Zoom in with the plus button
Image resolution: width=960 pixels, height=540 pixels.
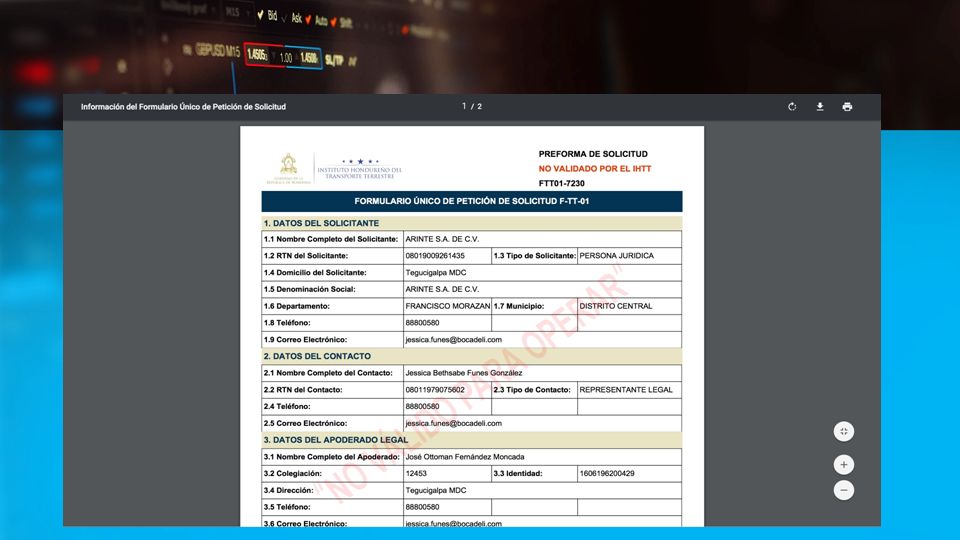(x=844, y=465)
